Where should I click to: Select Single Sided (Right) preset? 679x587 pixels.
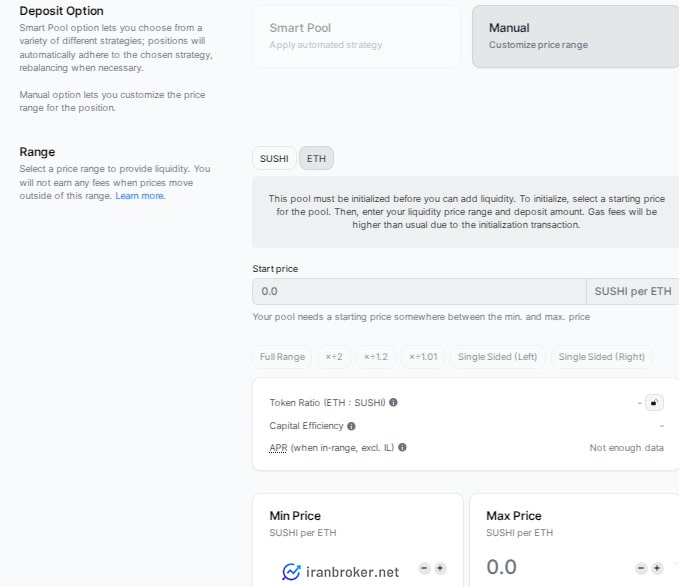[x=601, y=357]
